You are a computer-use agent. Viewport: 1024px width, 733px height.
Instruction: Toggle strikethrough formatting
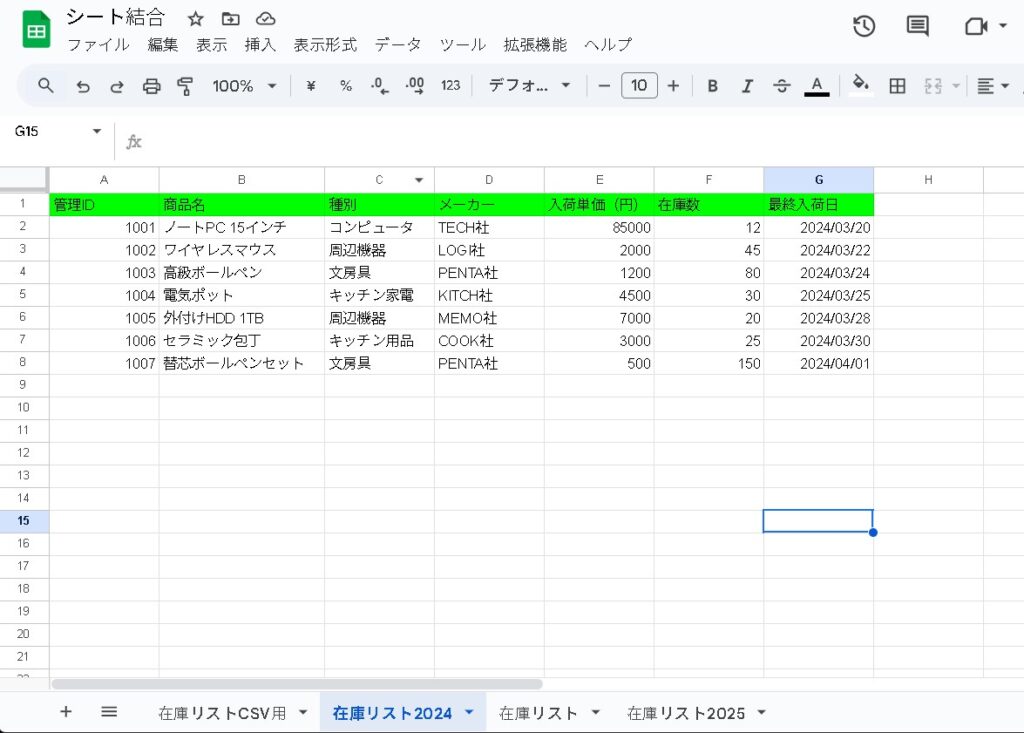coord(782,86)
